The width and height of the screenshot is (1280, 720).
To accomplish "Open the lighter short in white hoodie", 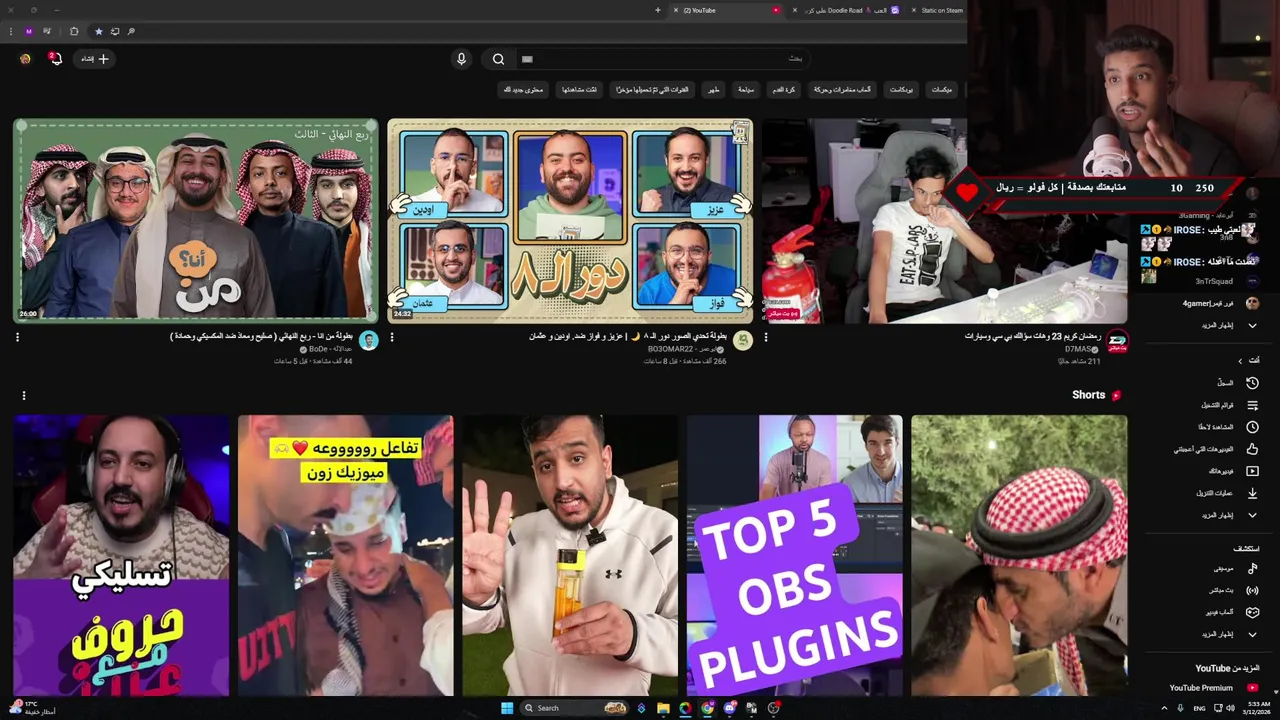I will (570, 555).
